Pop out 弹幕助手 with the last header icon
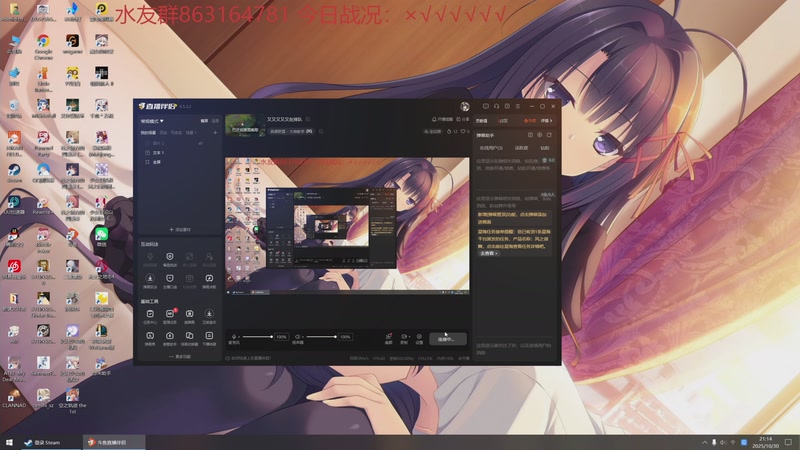Image resolution: width=800 pixels, height=450 pixels. click(549, 135)
